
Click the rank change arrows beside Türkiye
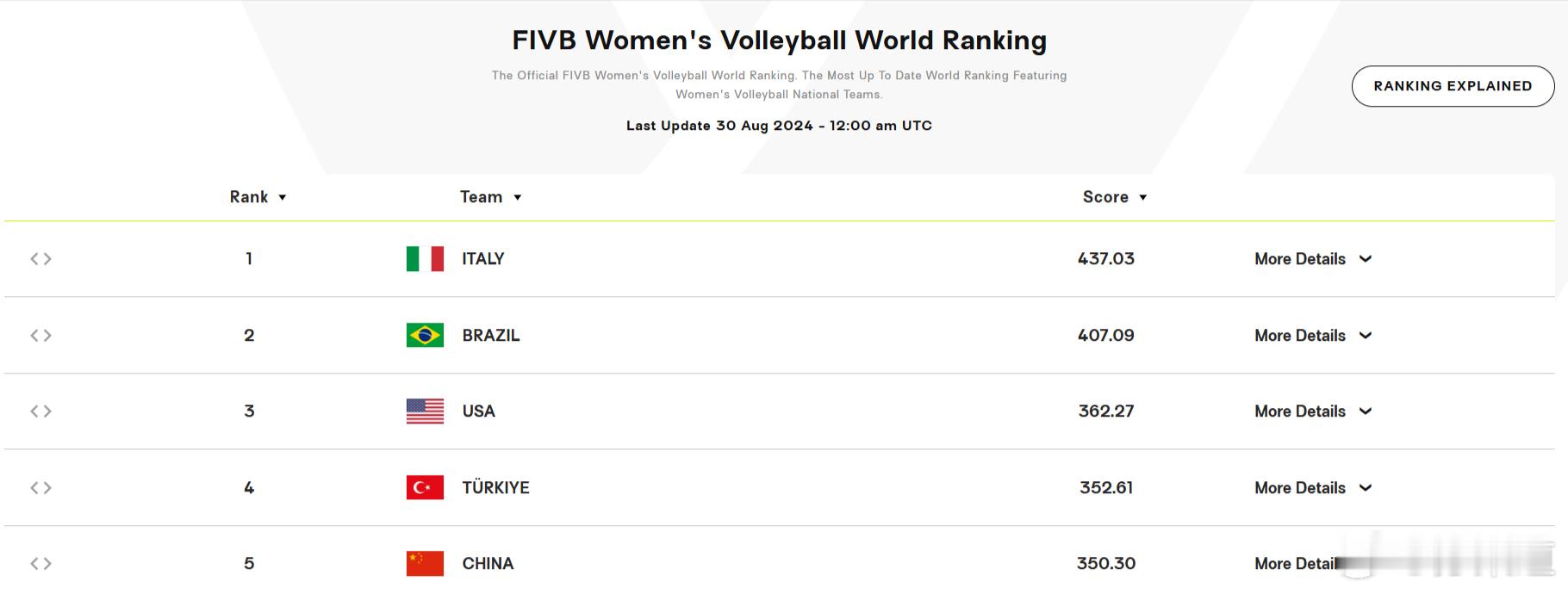[41, 487]
